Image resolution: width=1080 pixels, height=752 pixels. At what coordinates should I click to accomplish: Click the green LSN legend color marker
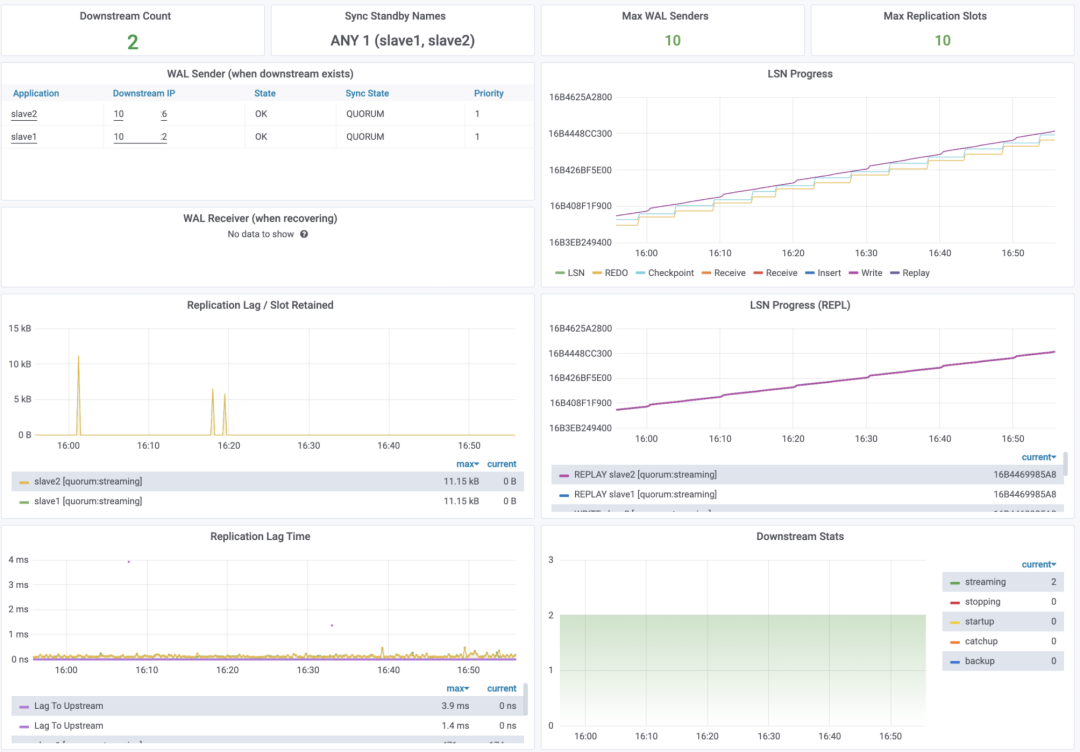[x=559, y=273]
